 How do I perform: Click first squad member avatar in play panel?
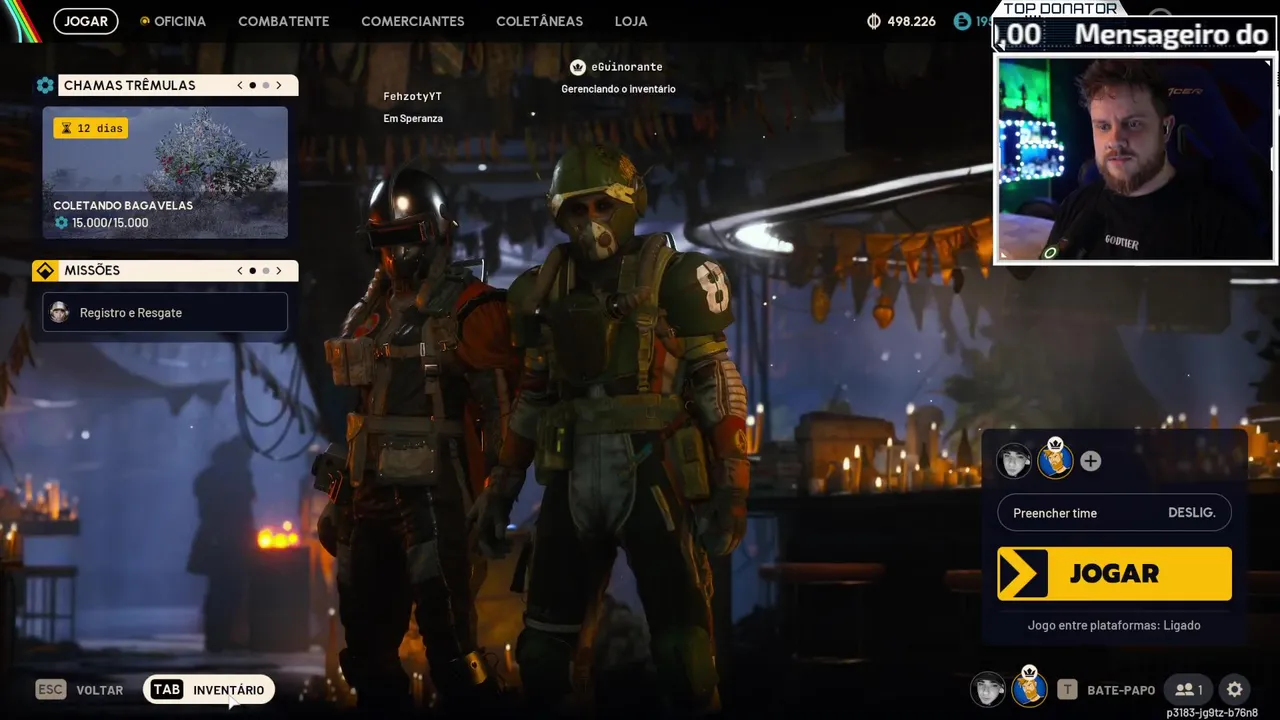point(1014,461)
